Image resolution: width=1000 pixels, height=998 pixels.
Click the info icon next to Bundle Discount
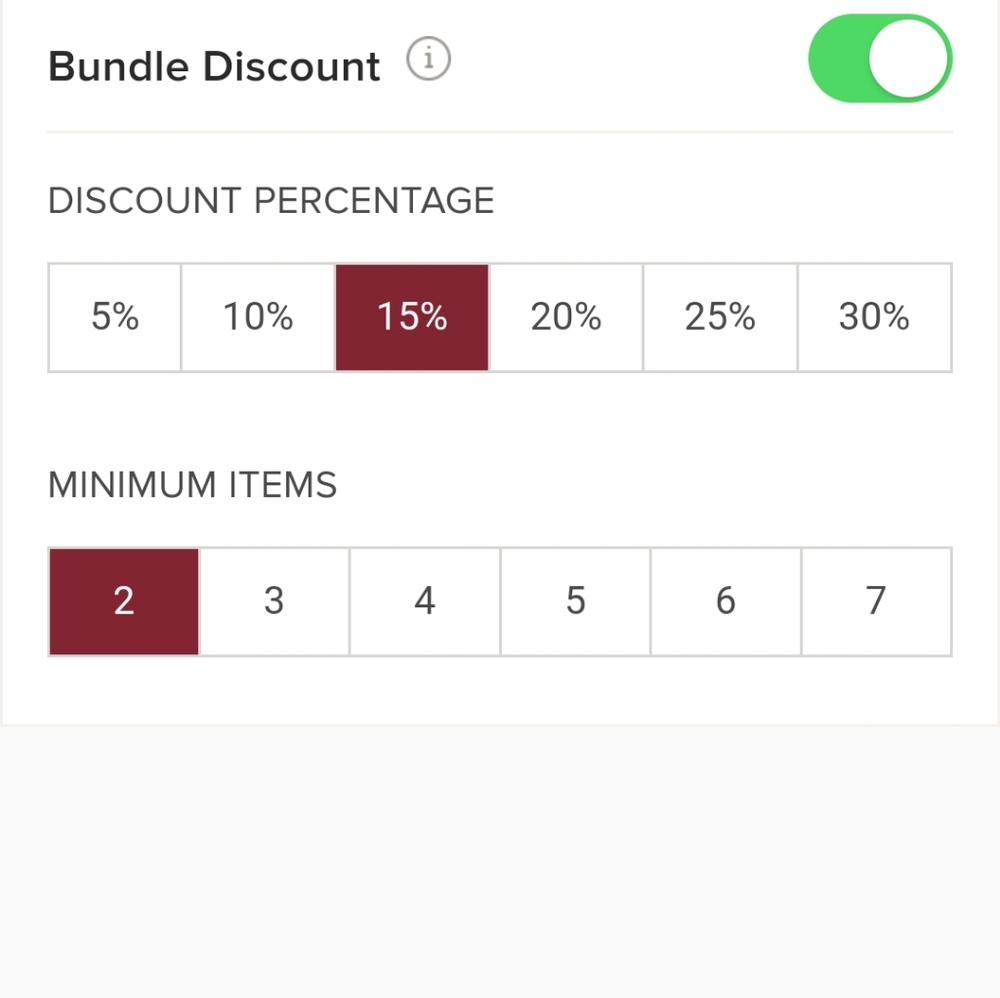coord(429,58)
